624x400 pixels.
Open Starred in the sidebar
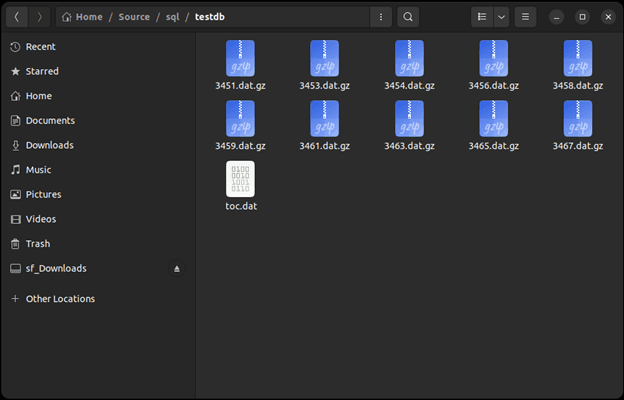[x=42, y=72]
